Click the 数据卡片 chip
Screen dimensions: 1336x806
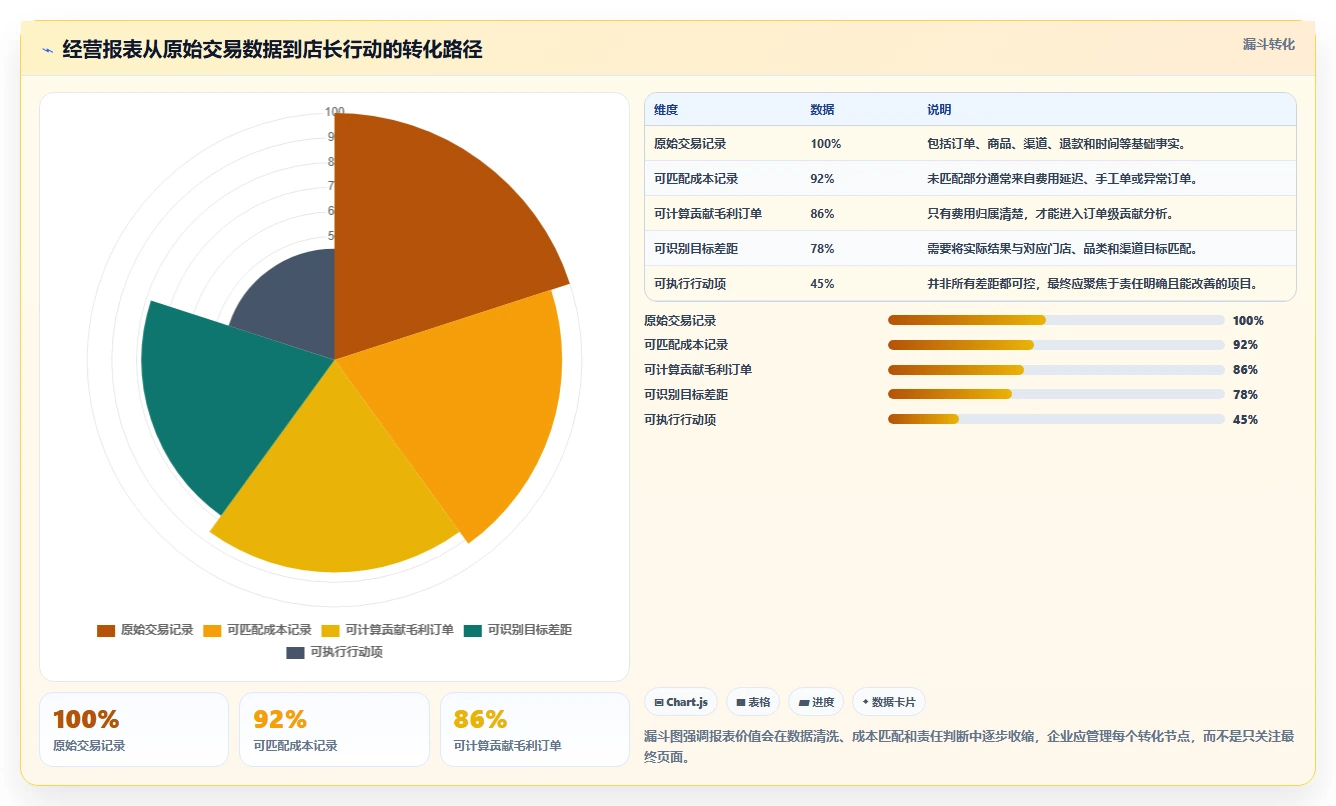pos(889,702)
